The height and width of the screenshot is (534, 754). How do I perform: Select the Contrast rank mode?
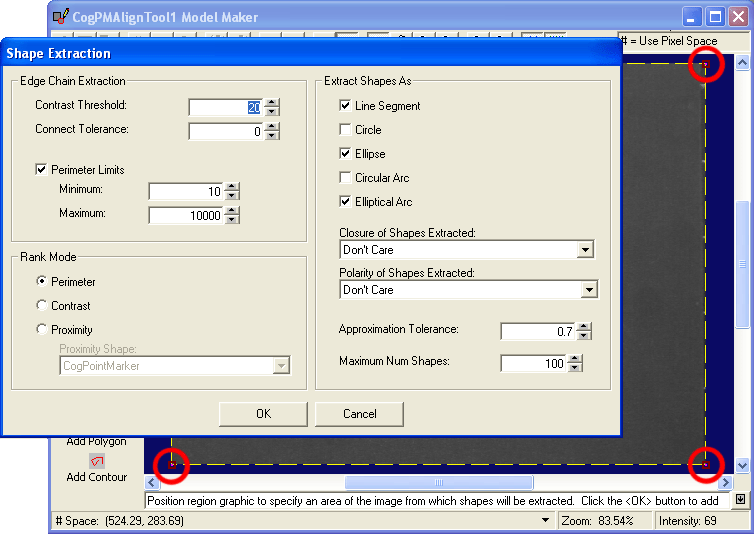(42, 305)
